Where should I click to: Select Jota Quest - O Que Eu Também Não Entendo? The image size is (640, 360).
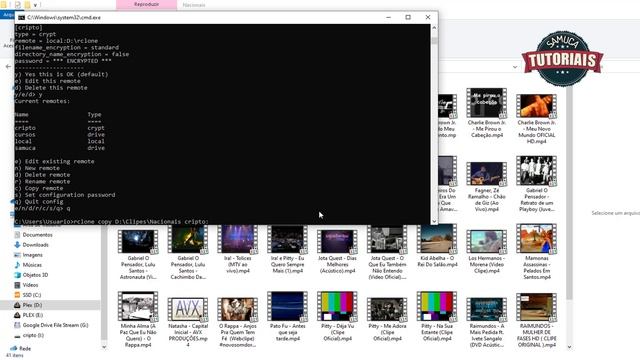click(387, 252)
